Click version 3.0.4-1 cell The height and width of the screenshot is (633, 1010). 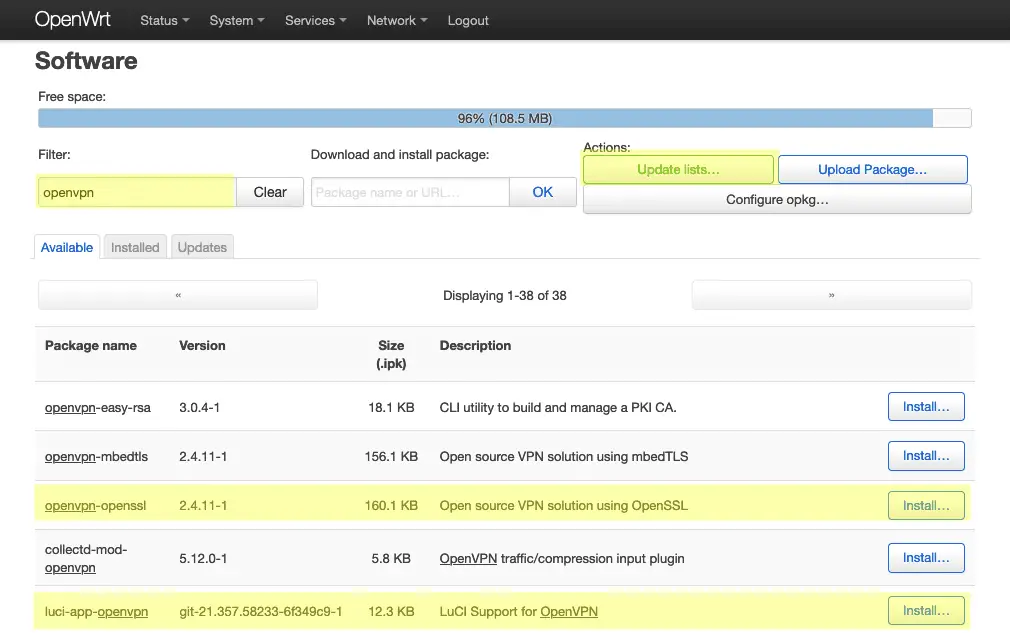click(200, 408)
